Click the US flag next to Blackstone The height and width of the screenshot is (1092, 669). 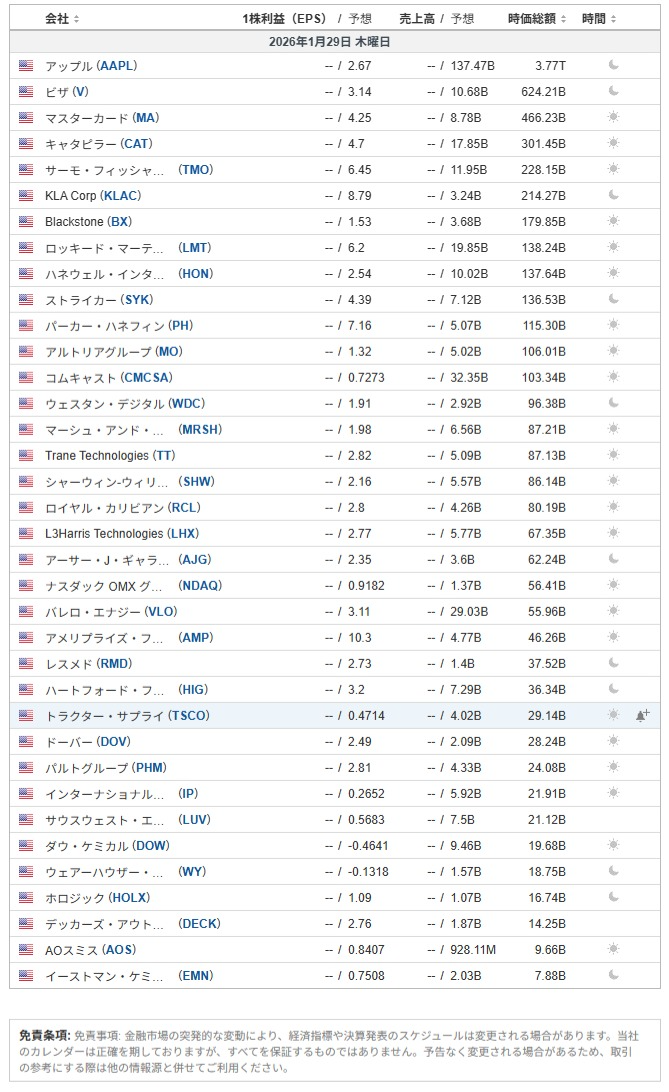pyautogui.click(x=26, y=222)
